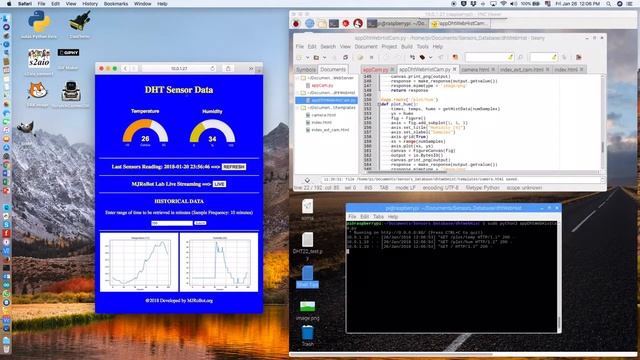The height and width of the screenshot is (360, 640).
Task: Click the temperature history chart
Action: point(139,262)
